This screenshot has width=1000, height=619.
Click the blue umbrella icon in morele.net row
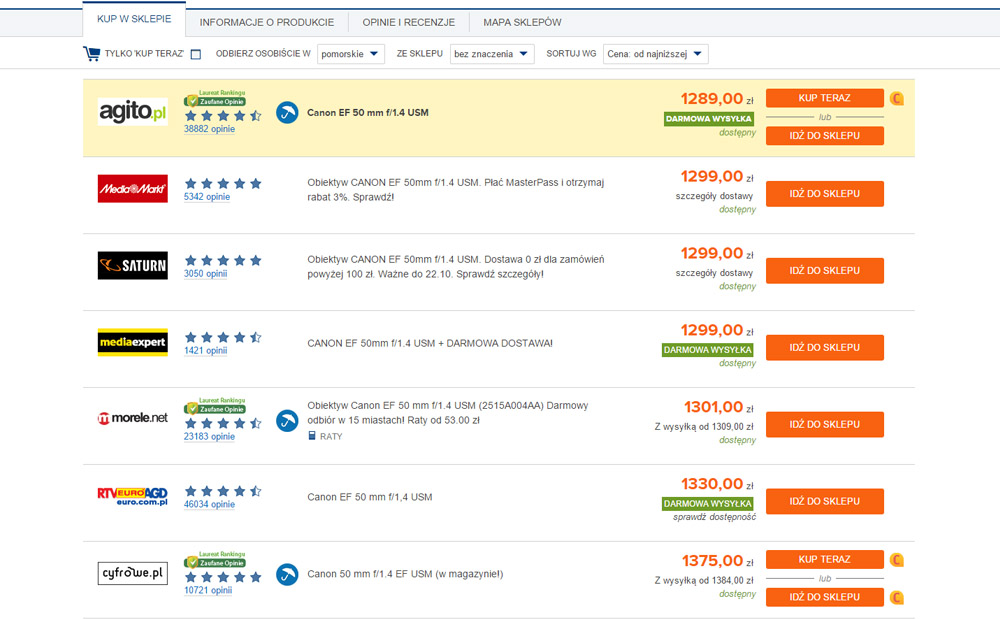[287, 421]
